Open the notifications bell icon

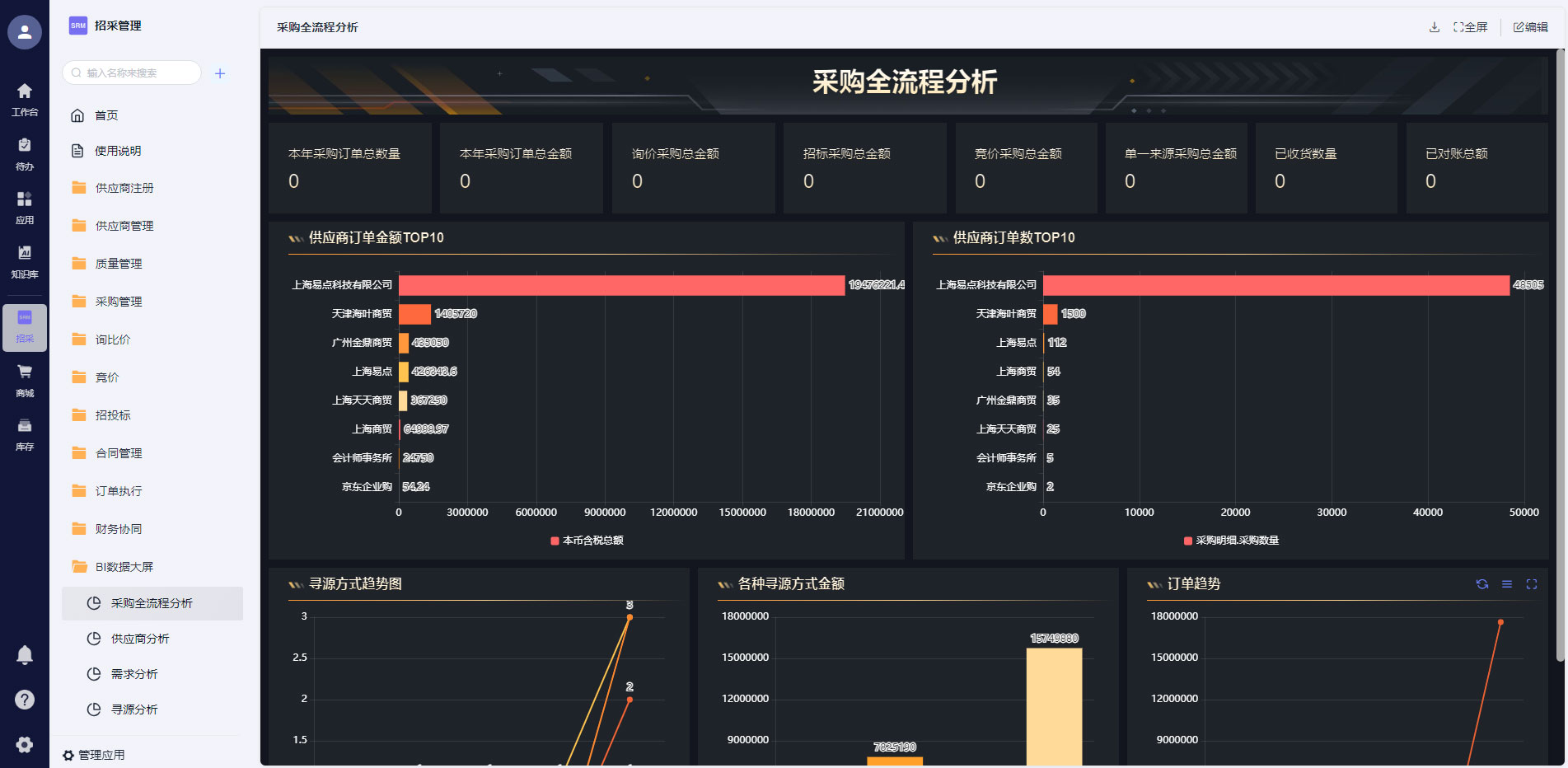pos(25,655)
